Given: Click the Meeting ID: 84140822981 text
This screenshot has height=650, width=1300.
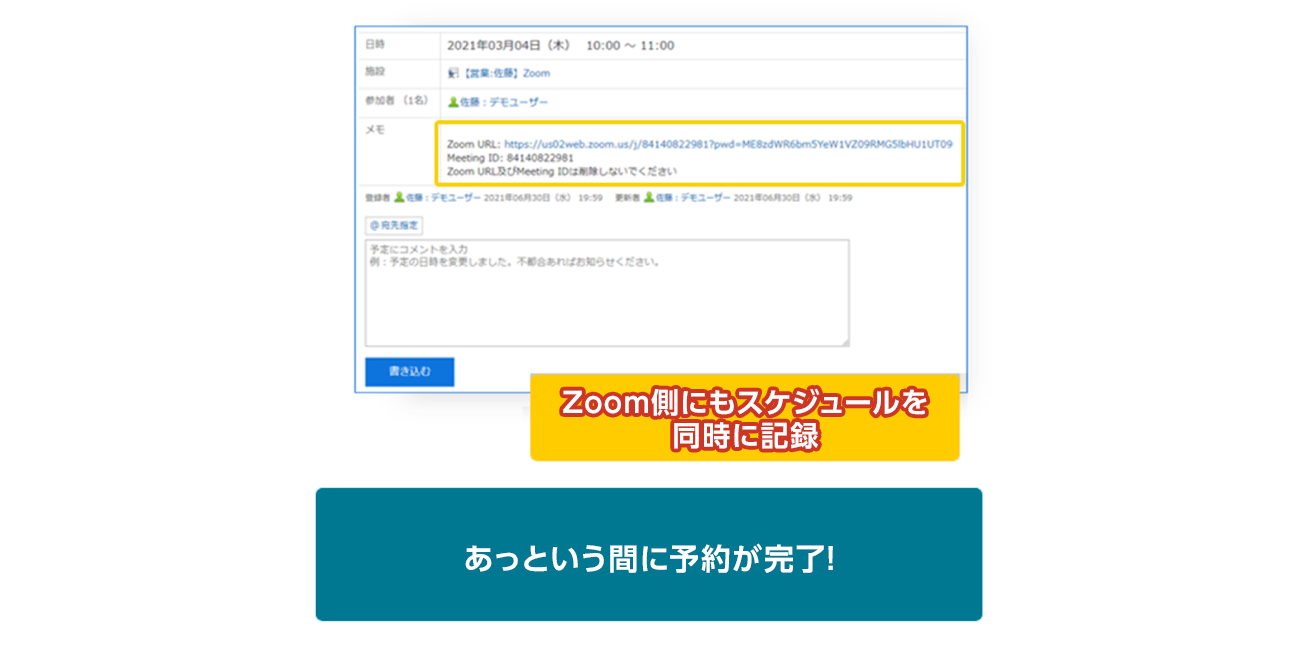Looking at the screenshot, I should [510, 158].
